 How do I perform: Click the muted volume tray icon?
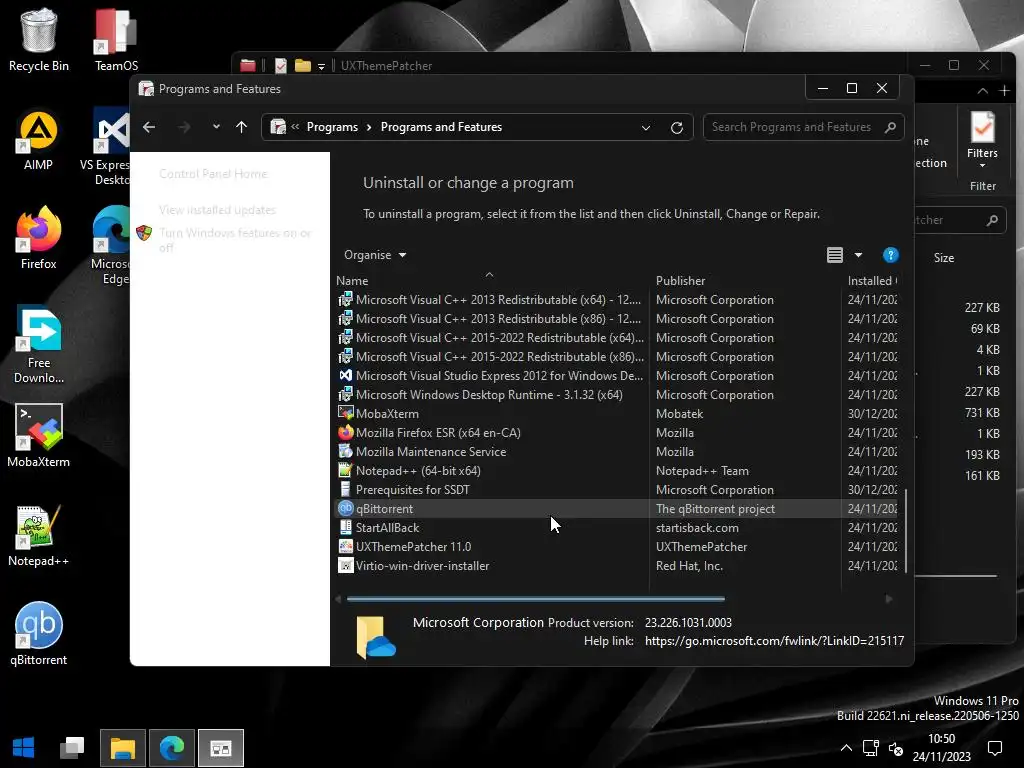coord(896,748)
